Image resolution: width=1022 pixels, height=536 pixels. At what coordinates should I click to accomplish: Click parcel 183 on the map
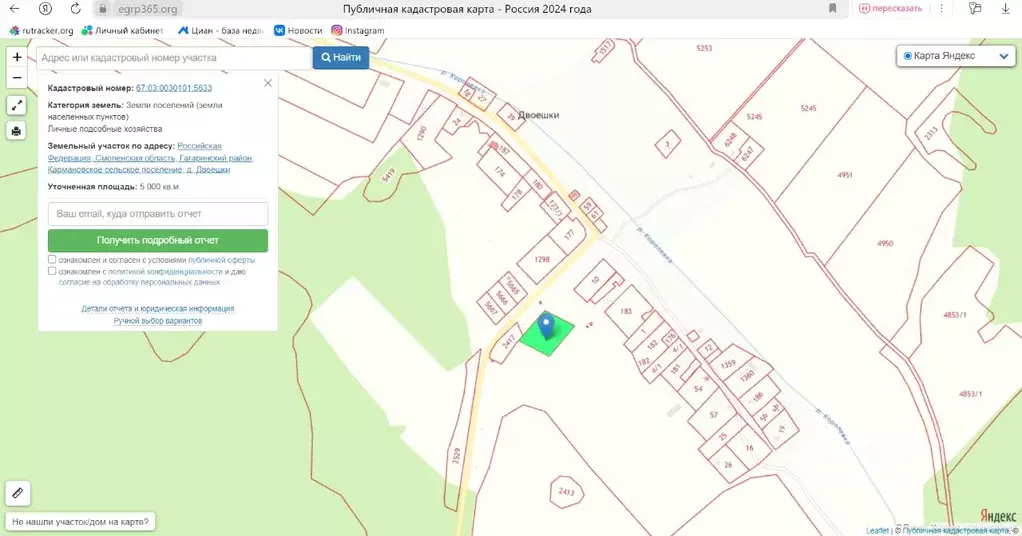click(x=626, y=311)
